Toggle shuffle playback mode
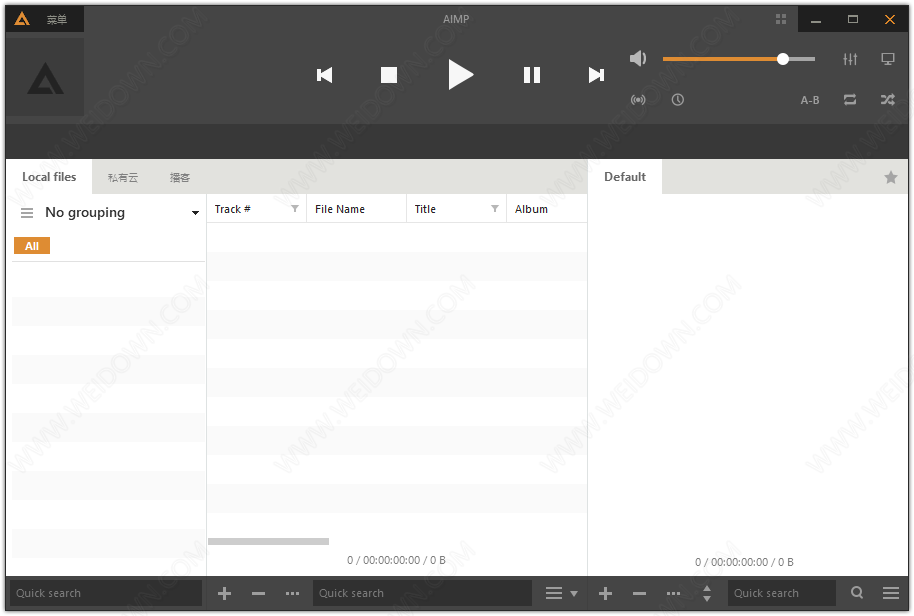The width and height of the screenshot is (914, 616). (x=887, y=100)
